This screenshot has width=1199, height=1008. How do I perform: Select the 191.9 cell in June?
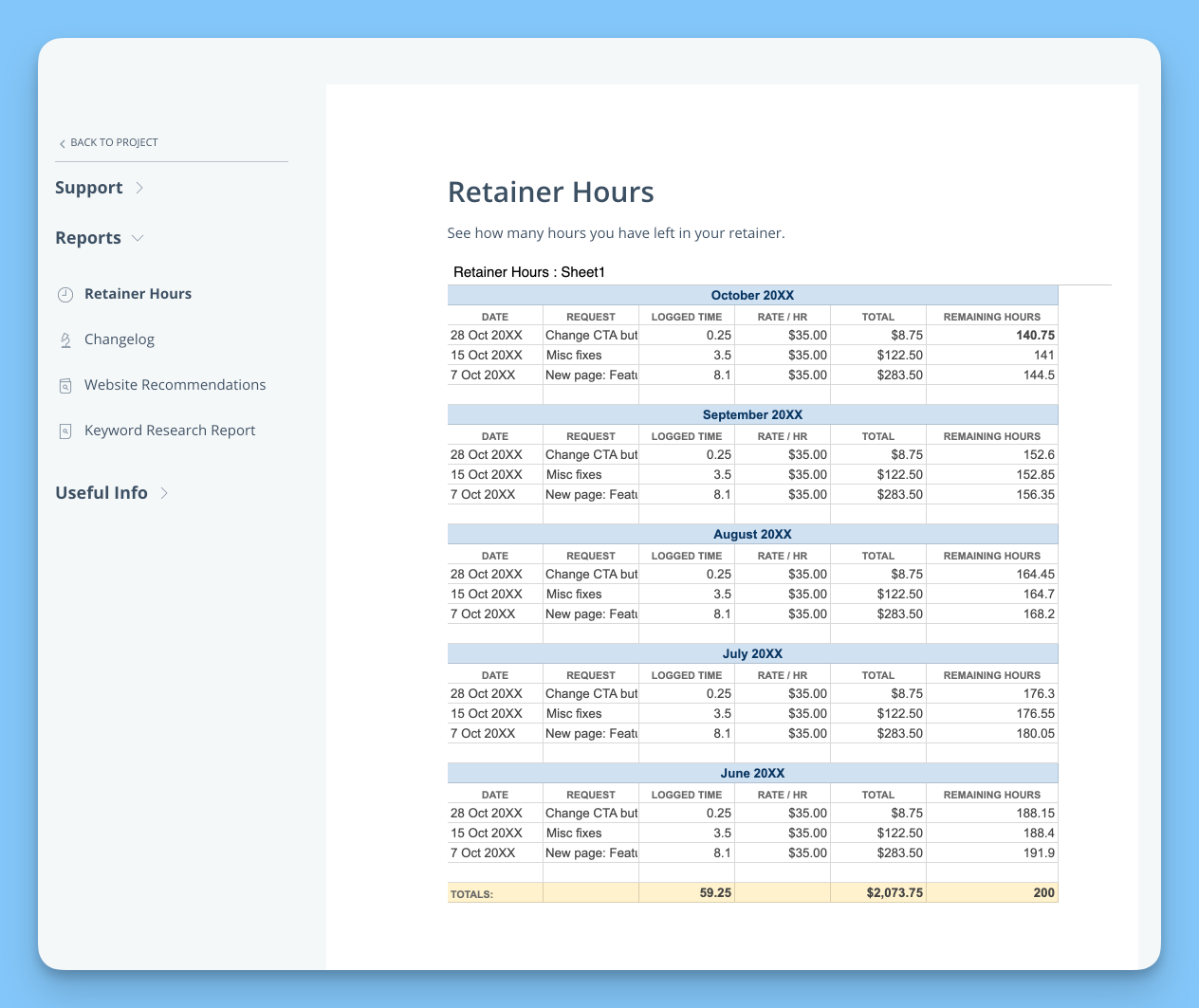(991, 852)
